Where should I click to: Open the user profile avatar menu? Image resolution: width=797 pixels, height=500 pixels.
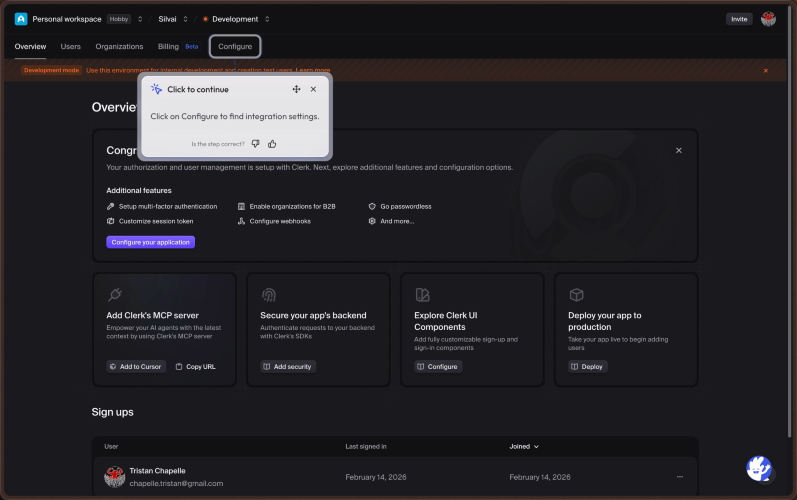pyautogui.click(x=768, y=19)
